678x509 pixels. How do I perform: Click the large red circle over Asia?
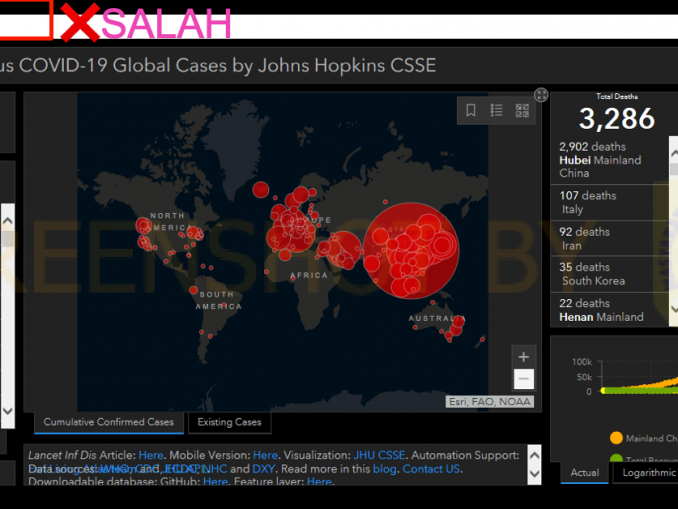[411, 251]
